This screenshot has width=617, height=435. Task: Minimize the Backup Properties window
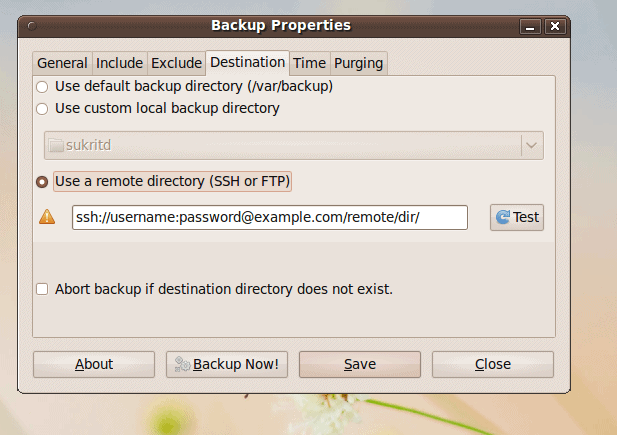[x=531, y=26]
